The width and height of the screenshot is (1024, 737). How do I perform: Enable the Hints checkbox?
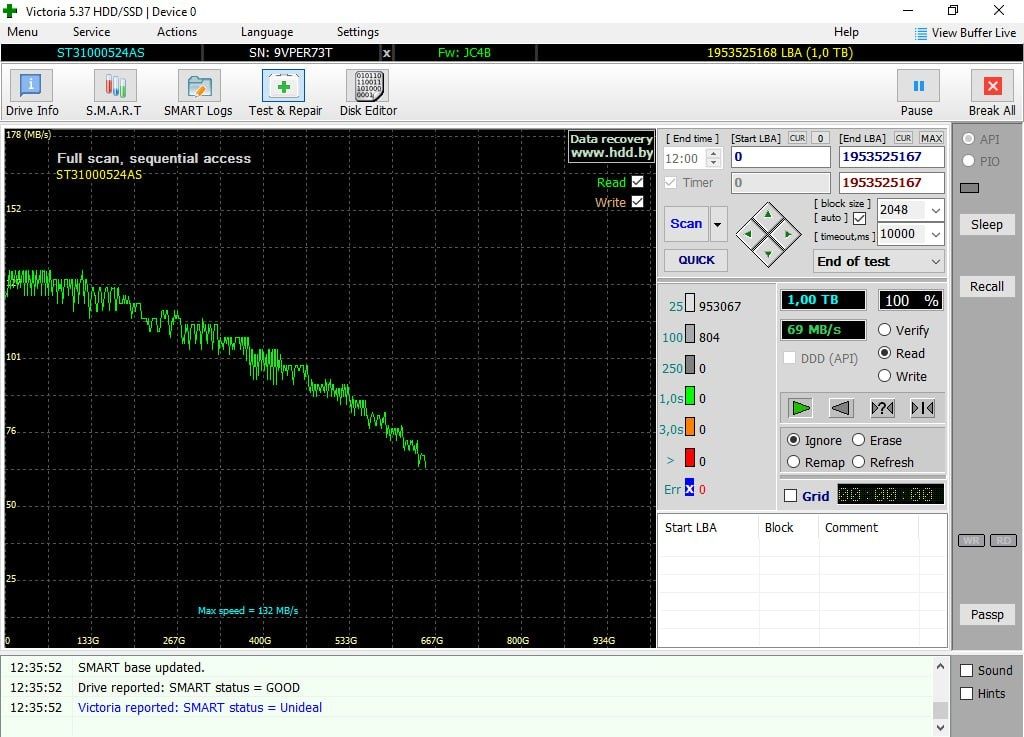click(967, 693)
